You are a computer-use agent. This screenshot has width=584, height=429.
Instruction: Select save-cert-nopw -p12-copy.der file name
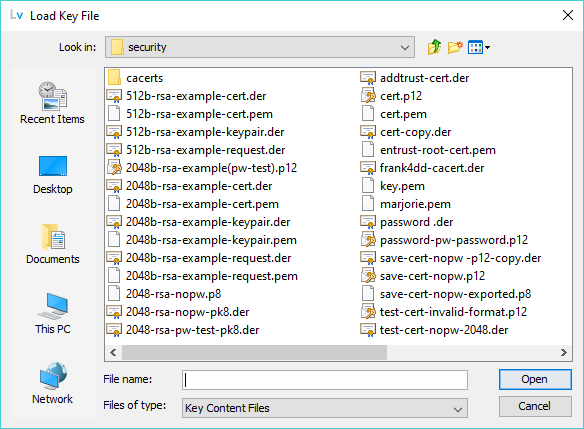click(x=460, y=258)
